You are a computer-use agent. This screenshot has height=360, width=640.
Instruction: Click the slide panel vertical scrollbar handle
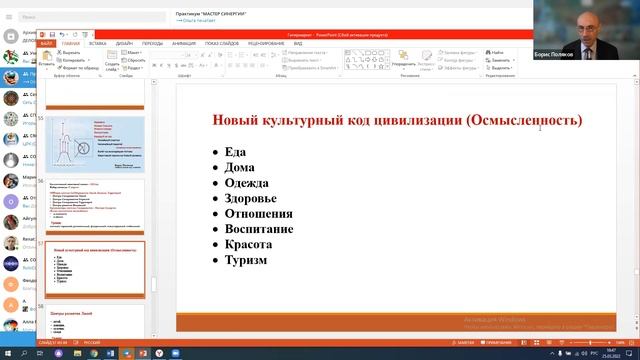coord(154,284)
